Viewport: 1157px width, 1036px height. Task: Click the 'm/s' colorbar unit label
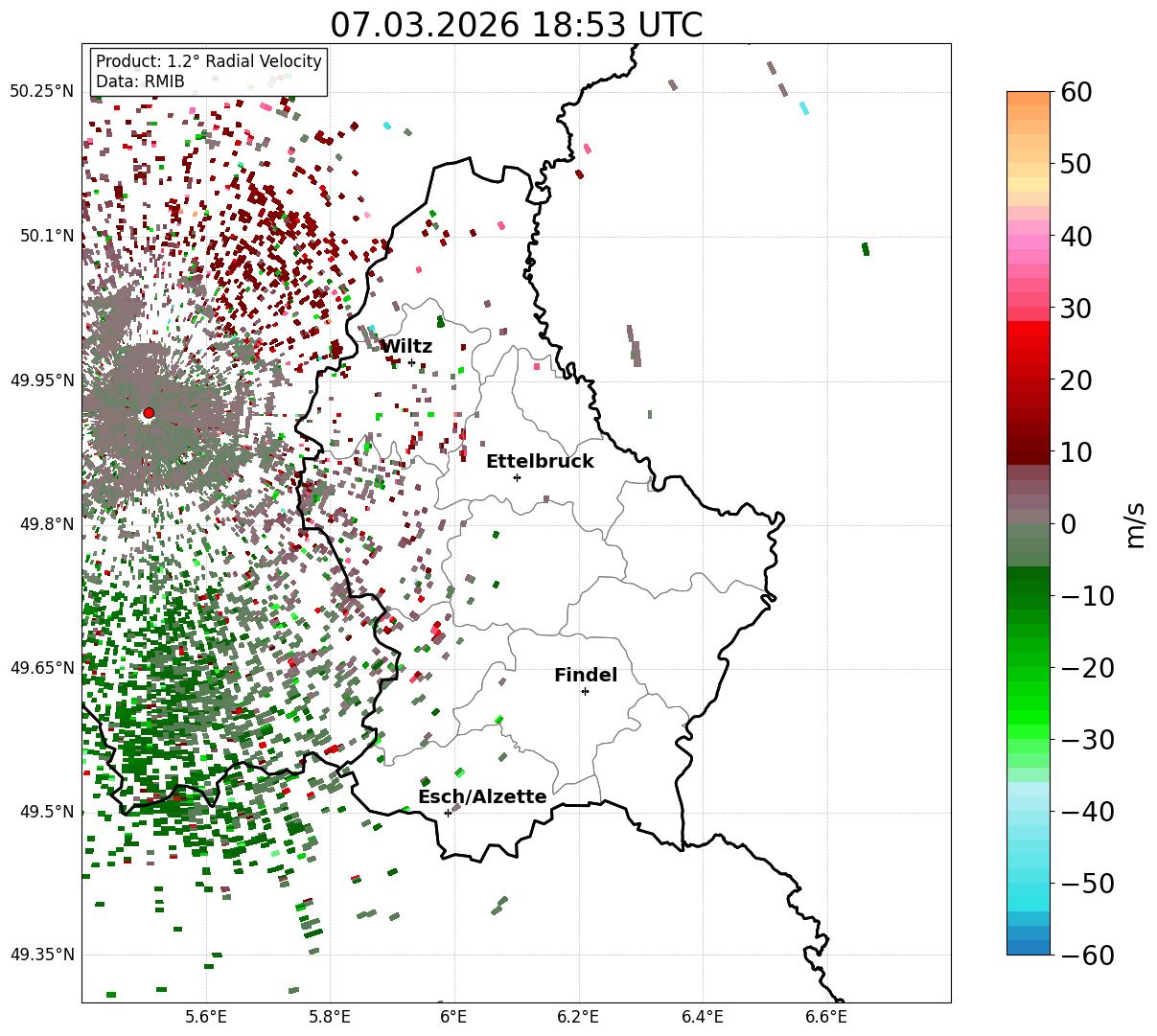tap(1136, 524)
